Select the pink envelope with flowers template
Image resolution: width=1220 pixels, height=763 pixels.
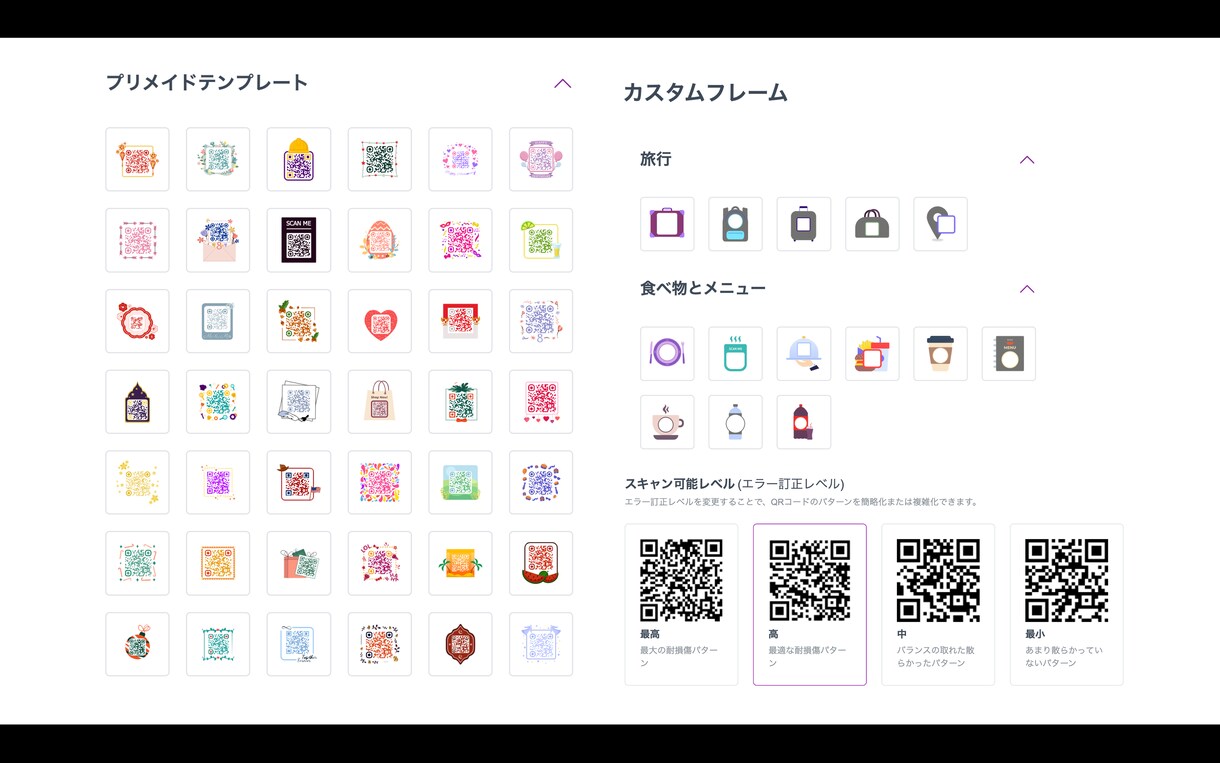point(218,240)
